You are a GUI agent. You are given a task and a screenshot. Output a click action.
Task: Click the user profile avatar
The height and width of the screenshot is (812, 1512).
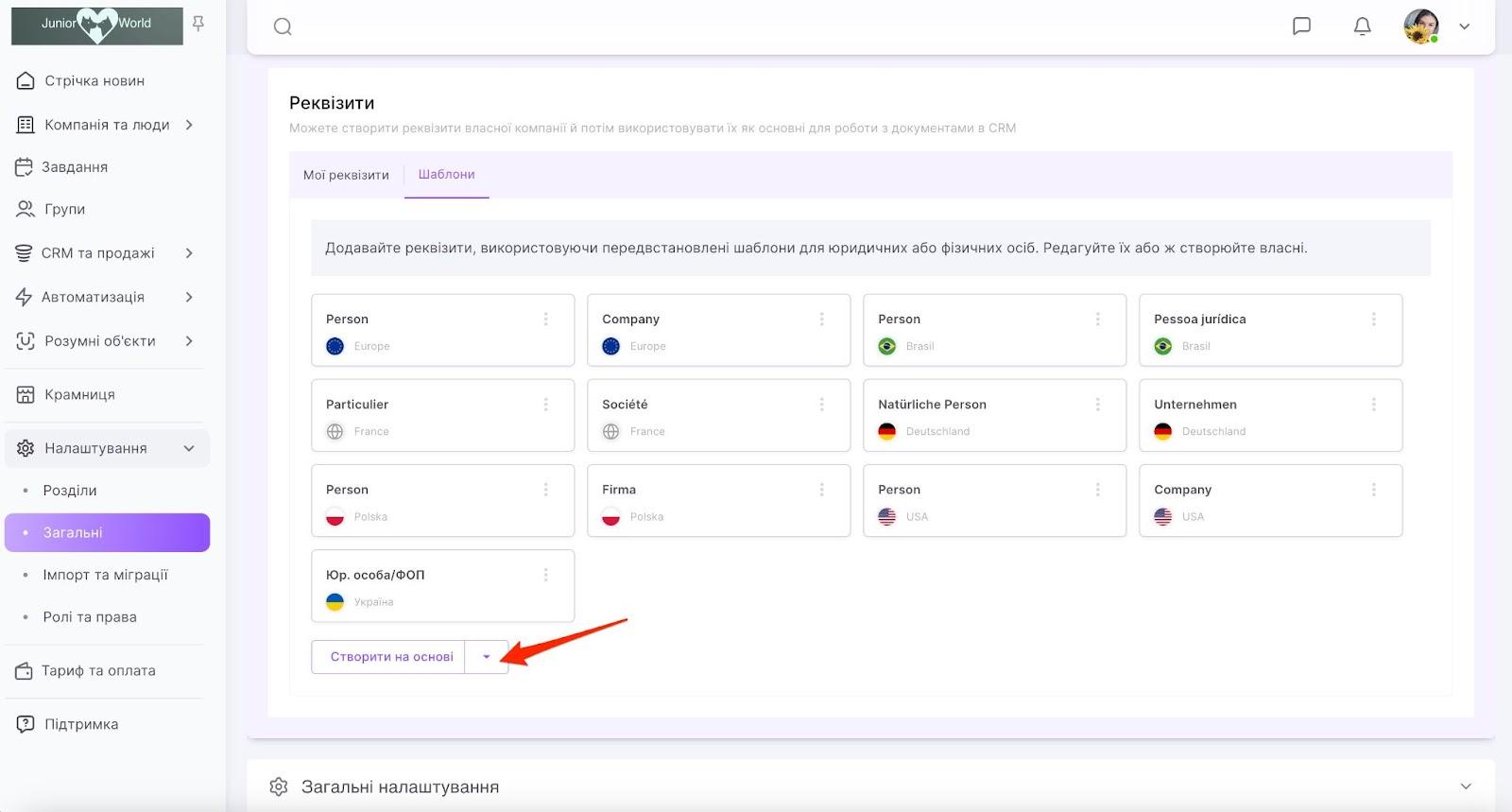coord(1420,26)
